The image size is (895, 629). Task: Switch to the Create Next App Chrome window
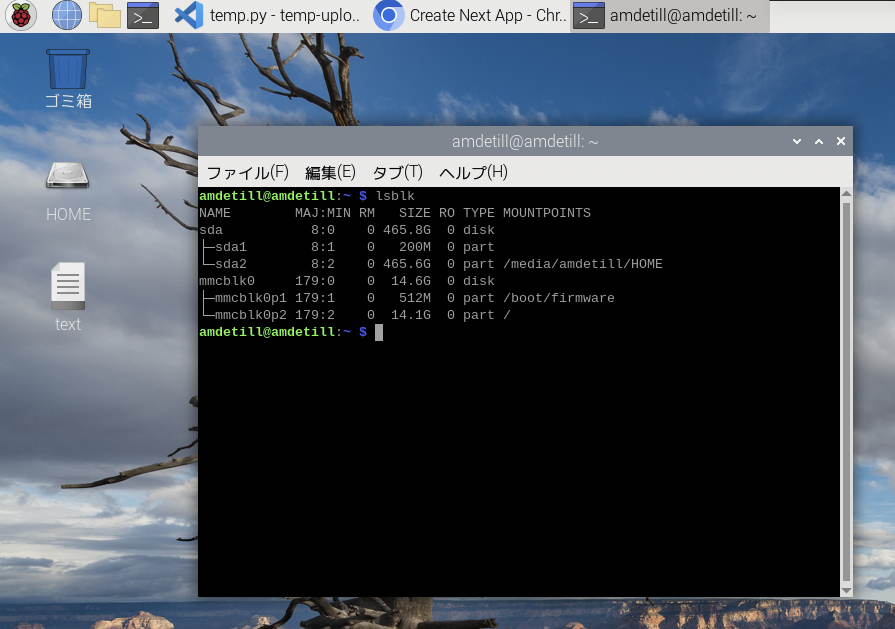tap(470, 15)
